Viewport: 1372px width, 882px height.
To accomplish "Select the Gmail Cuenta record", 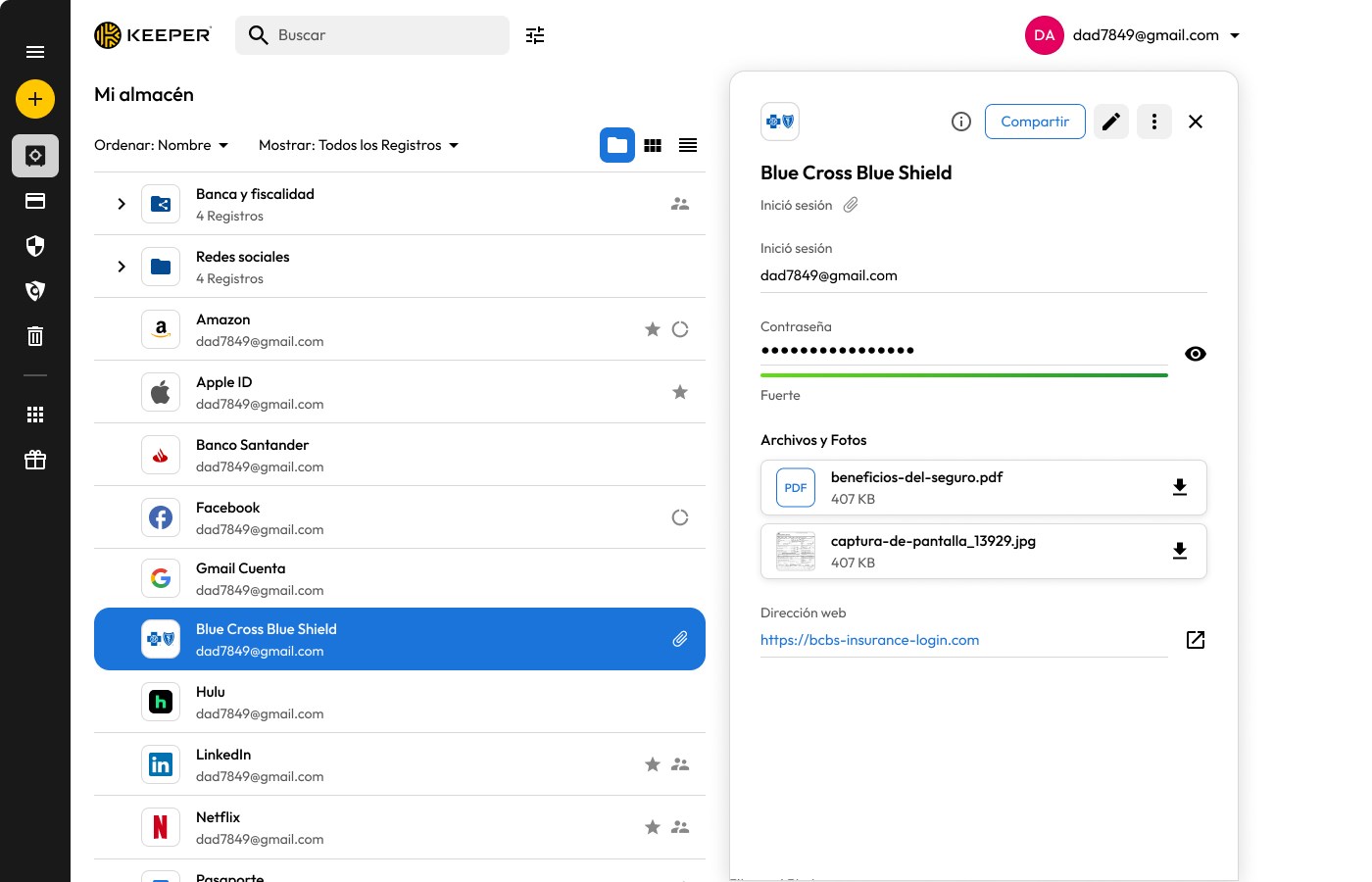I will (x=400, y=578).
